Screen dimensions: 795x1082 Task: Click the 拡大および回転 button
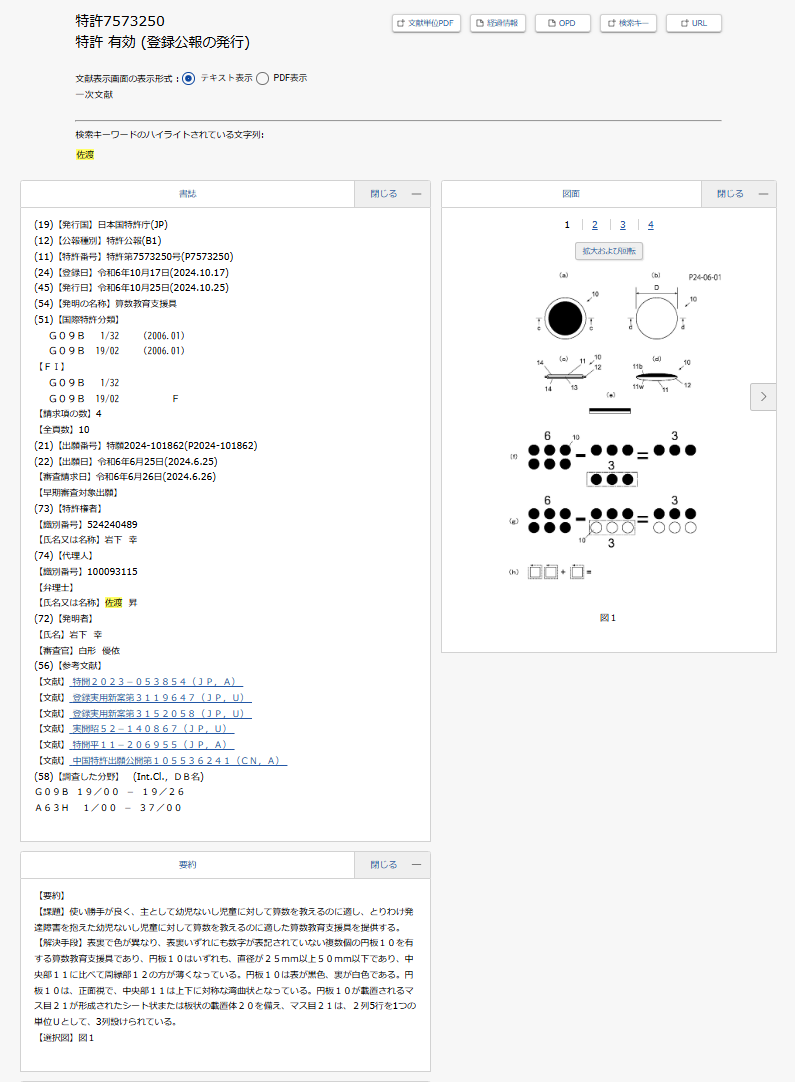click(609, 251)
